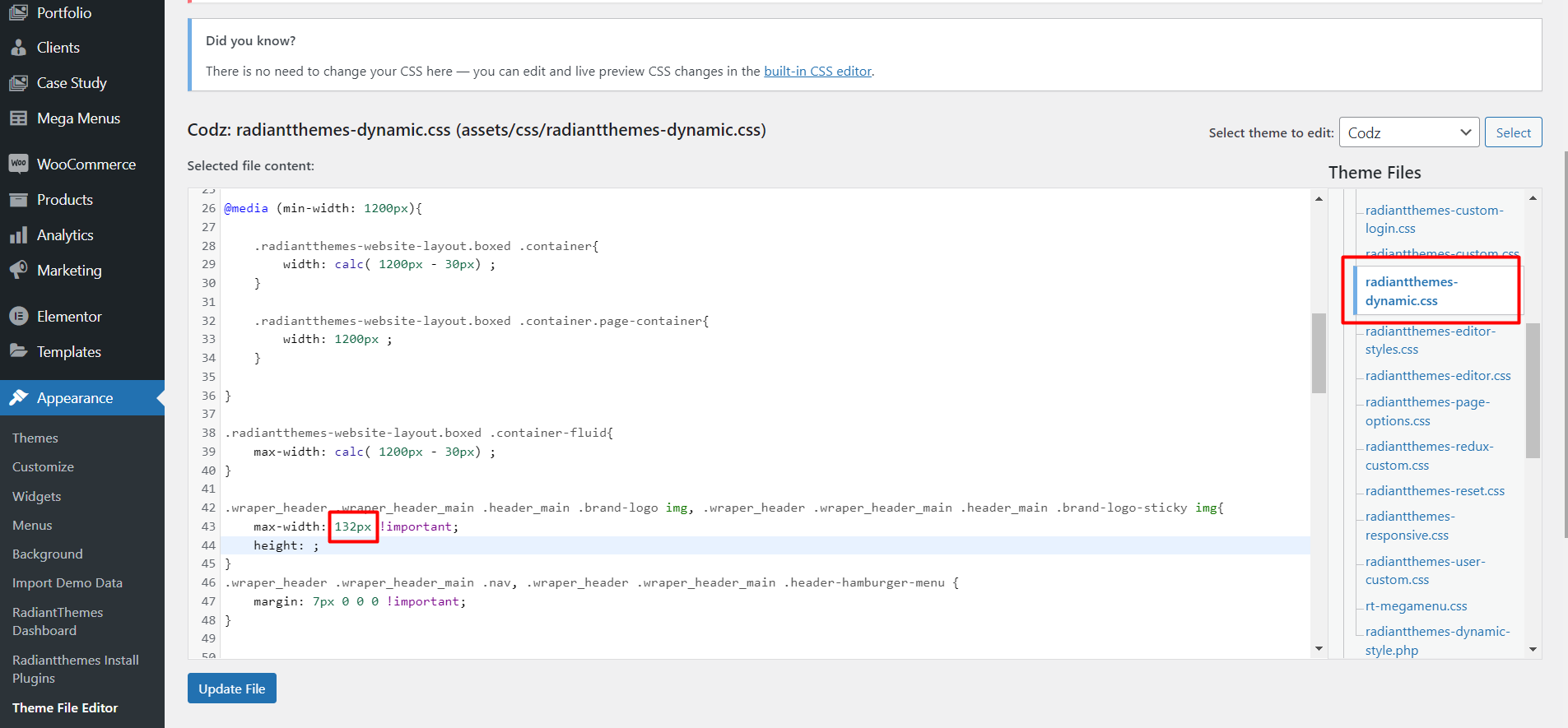Click the Select theme button

[x=1513, y=132]
